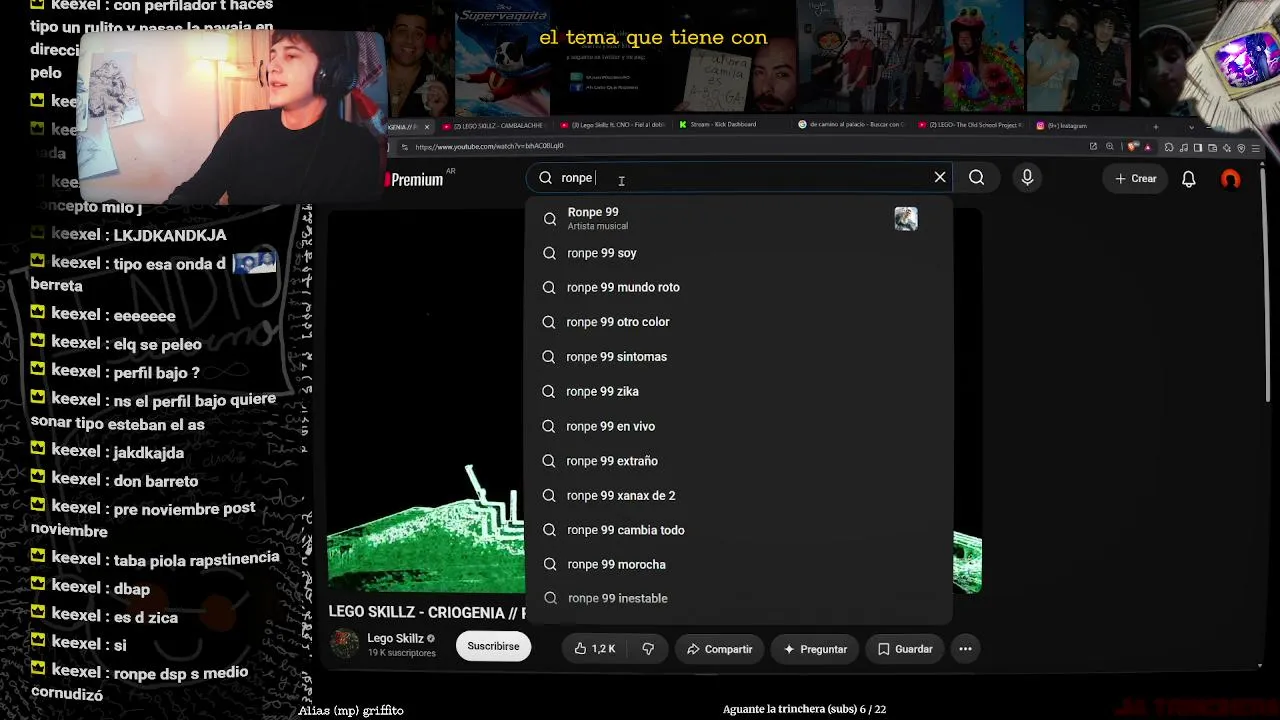Switch to the Instagram browser tab
This screenshot has height=720, width=1280.
(1062, 126)
